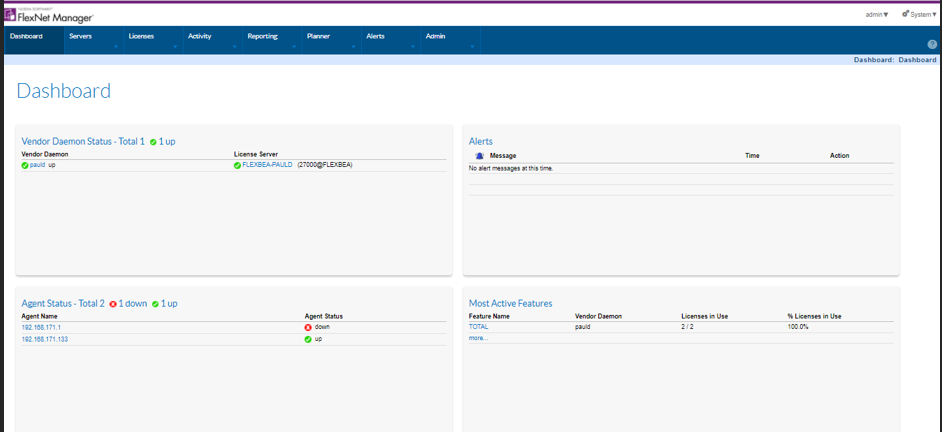Click the Alerts panel title
942x432 pixels.
[x=481, y=142]
